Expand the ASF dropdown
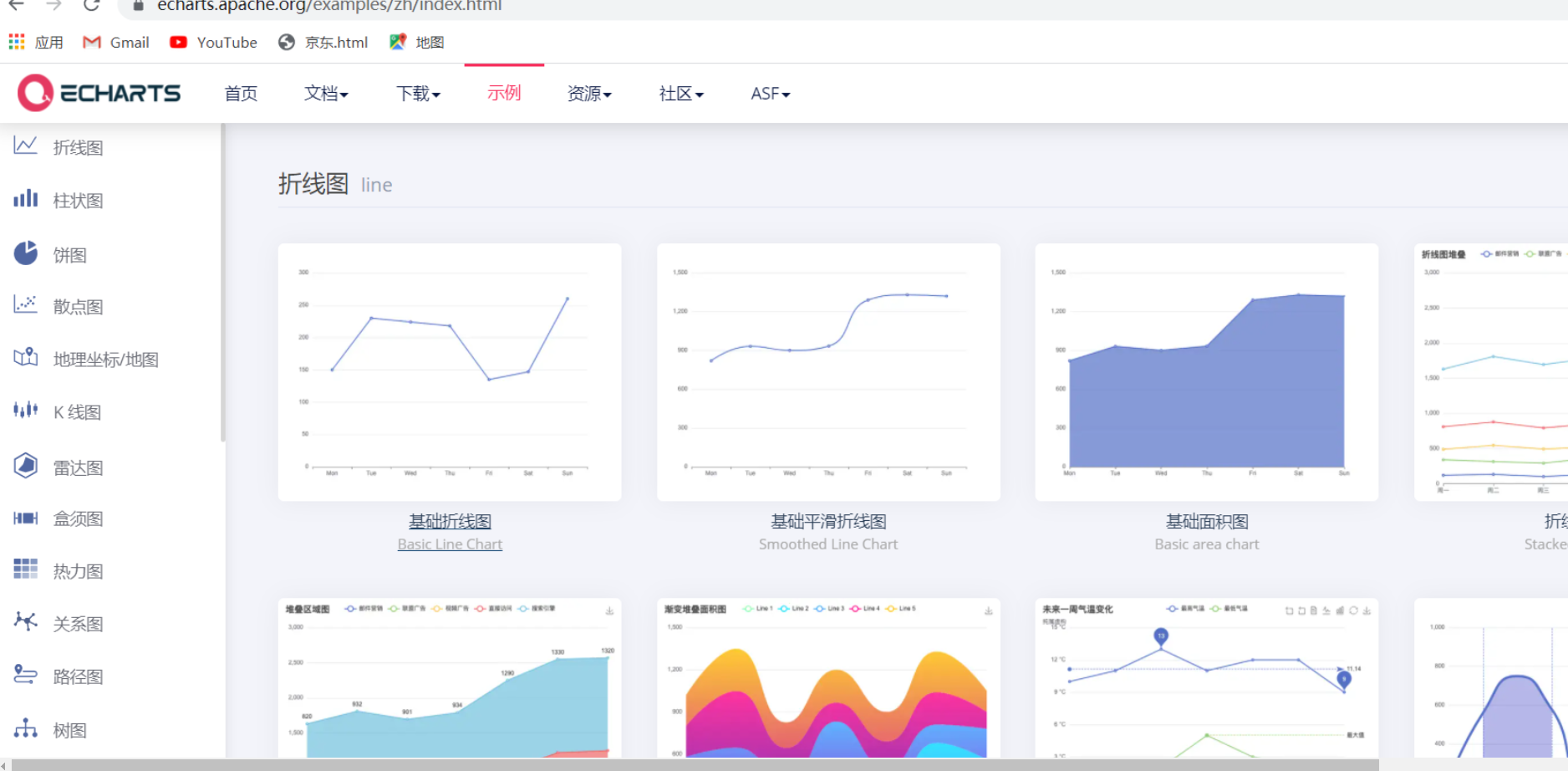Screen dimensions: 1568x771 coord(768,93)
